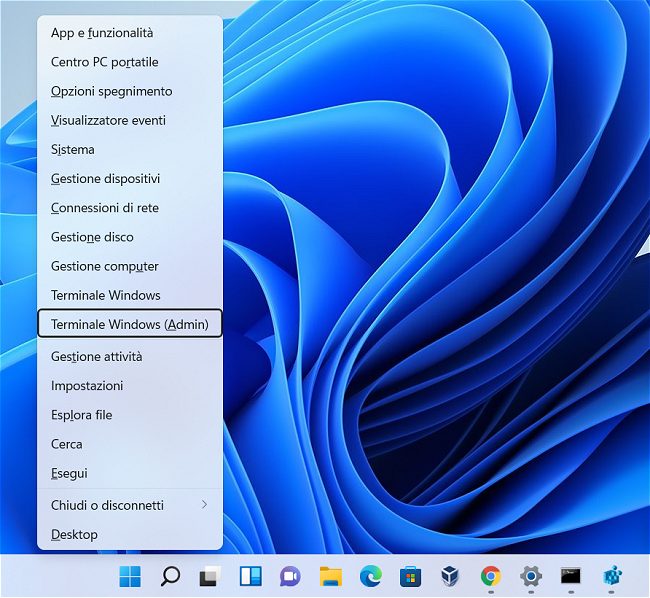Open the Widgets panel icon
Screen dimensions: 650x598
[250, 576]
